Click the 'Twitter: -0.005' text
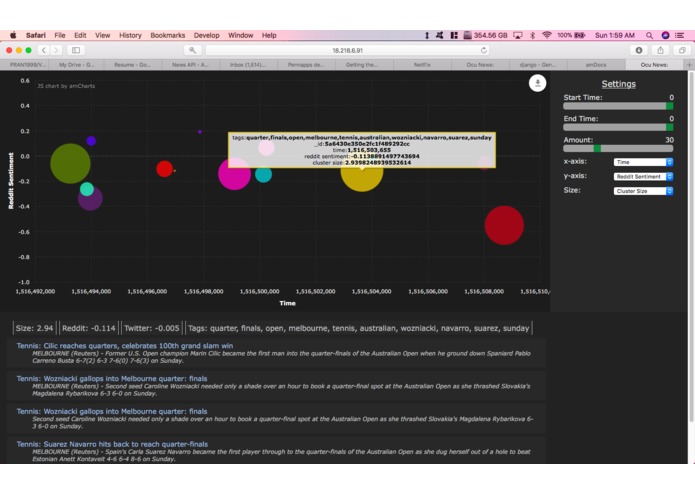695x494 pixels. click(x=152, y=328)
